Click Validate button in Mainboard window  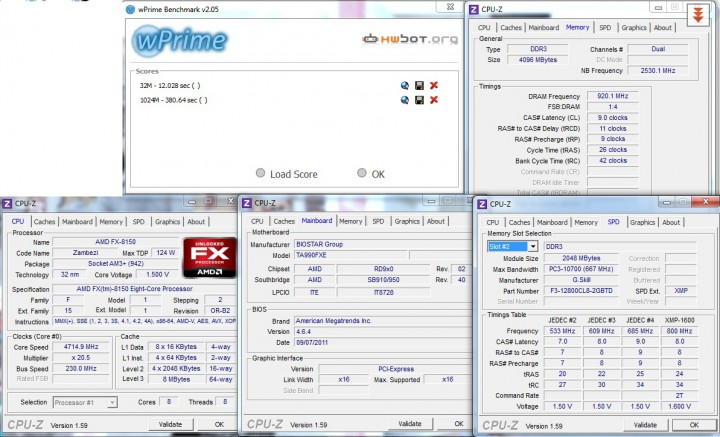coord(410,424)
